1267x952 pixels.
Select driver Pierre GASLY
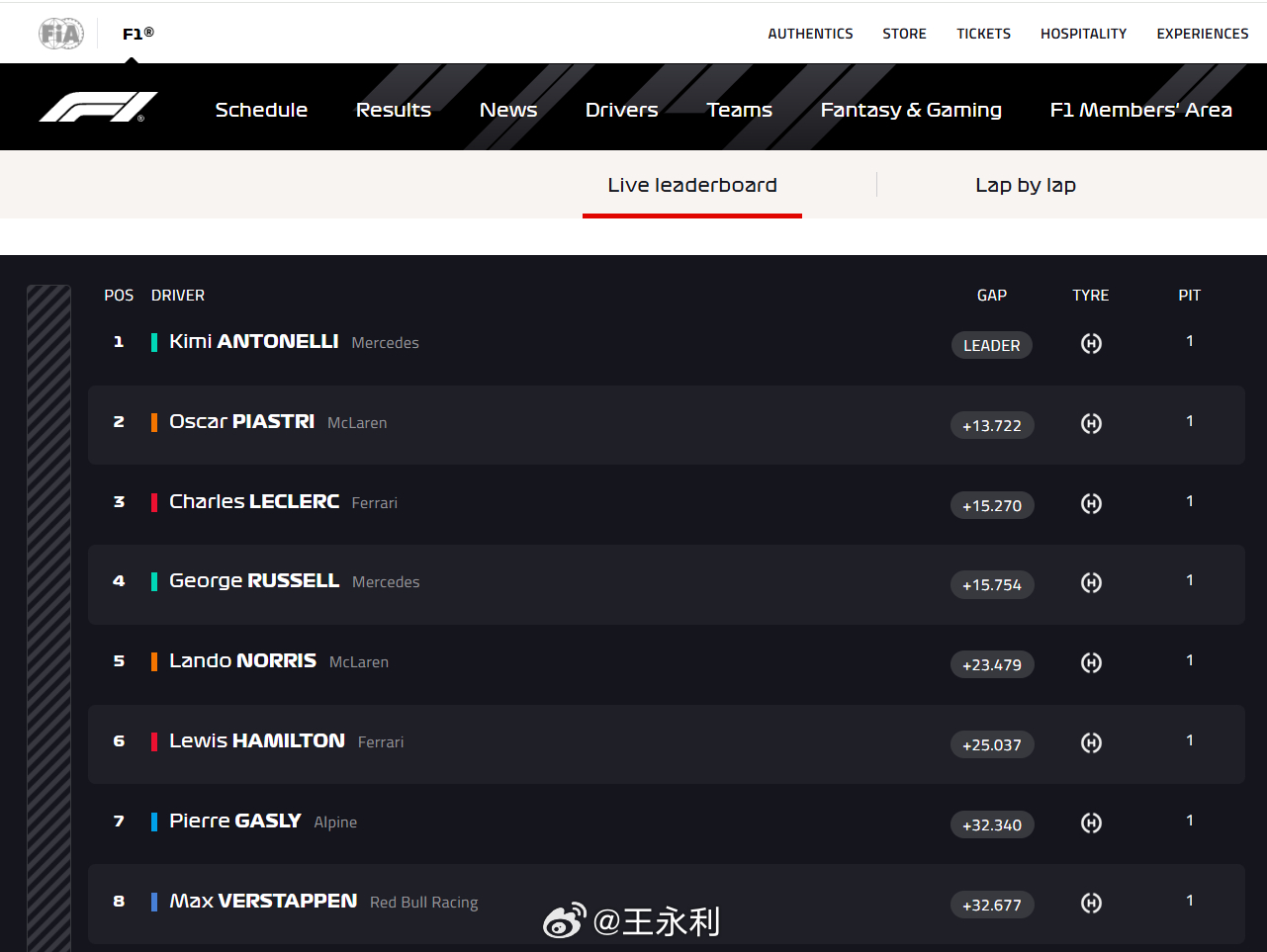[235, 822]
